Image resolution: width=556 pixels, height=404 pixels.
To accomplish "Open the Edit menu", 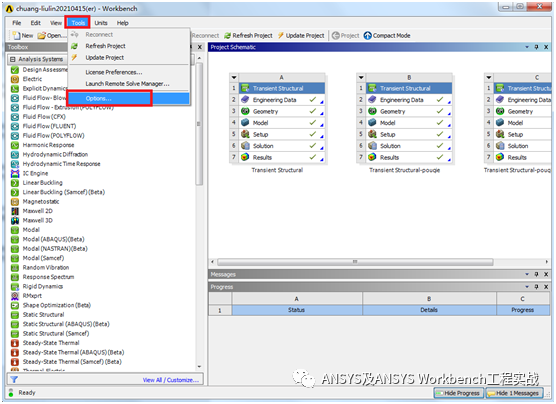I will point(35,23).
